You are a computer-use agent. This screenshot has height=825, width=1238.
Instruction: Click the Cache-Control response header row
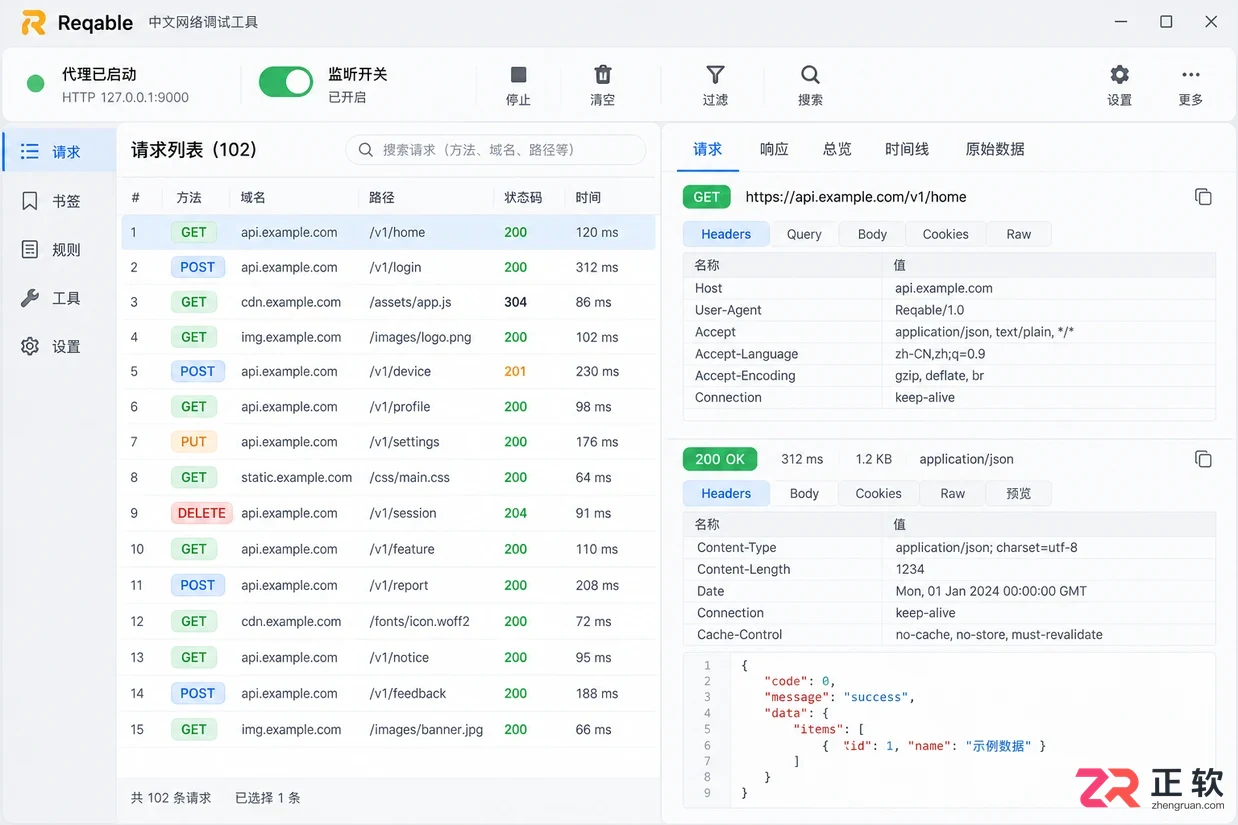[x=949, y=635]
